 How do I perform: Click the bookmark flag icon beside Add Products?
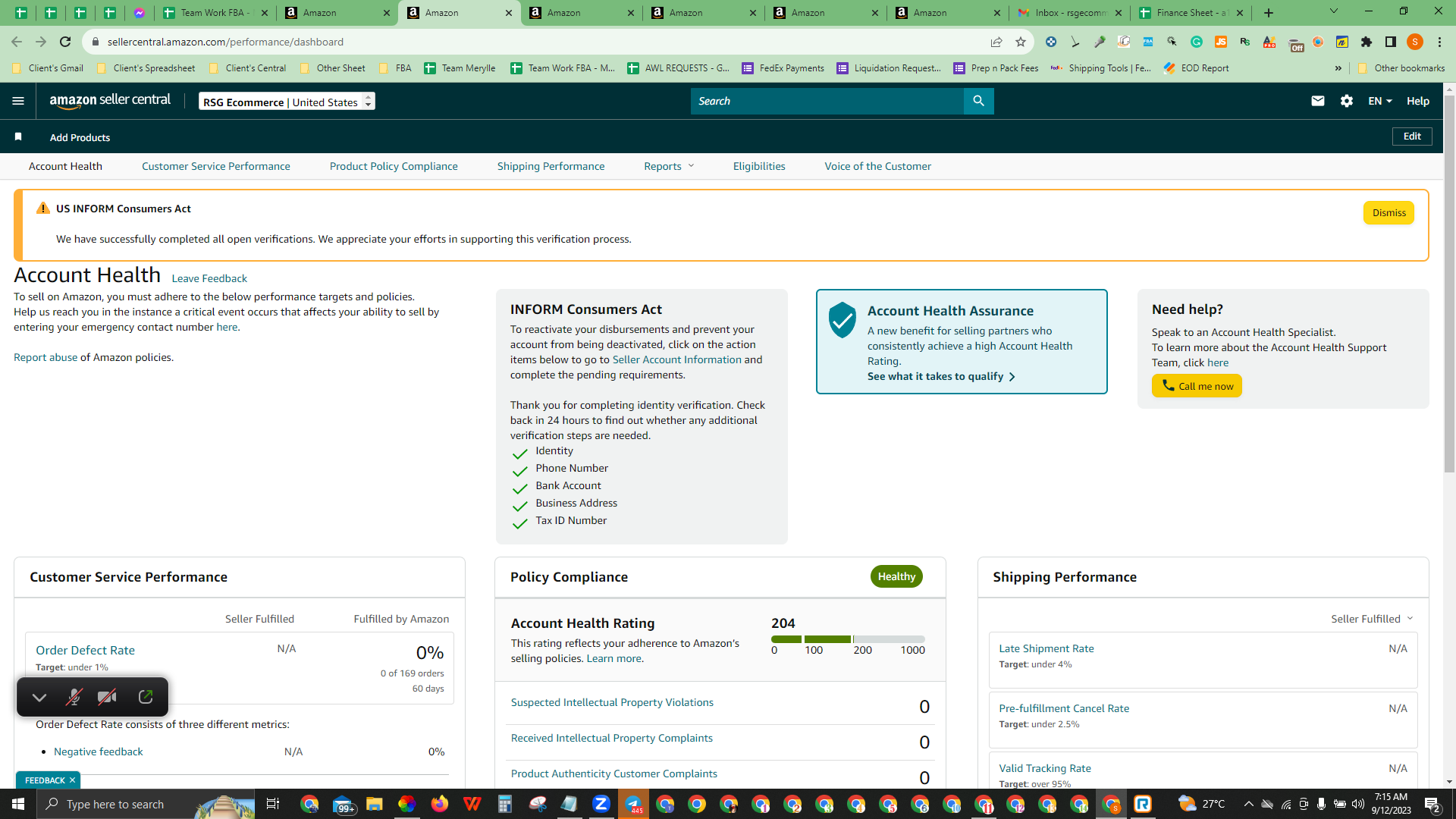pos(18,137)
